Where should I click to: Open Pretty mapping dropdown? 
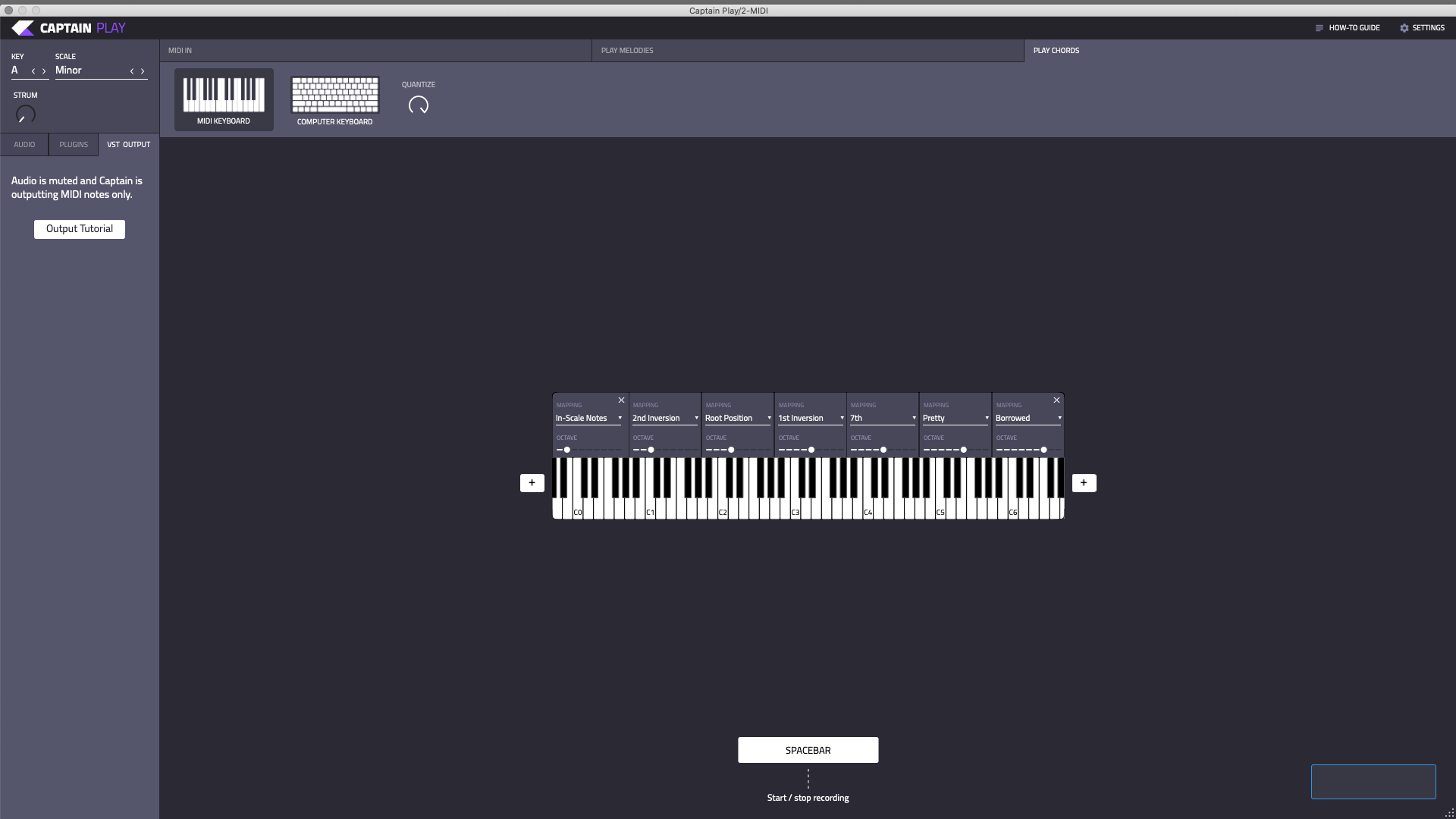955,419
